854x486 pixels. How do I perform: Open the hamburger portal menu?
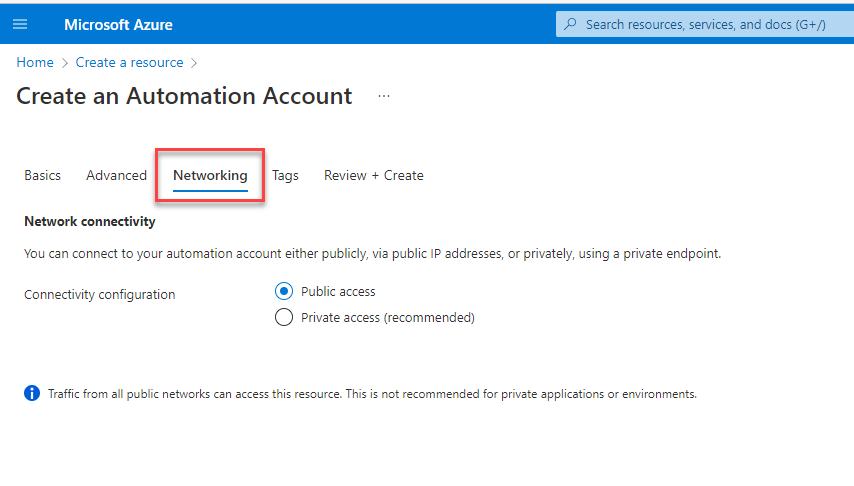coord(20,24)
